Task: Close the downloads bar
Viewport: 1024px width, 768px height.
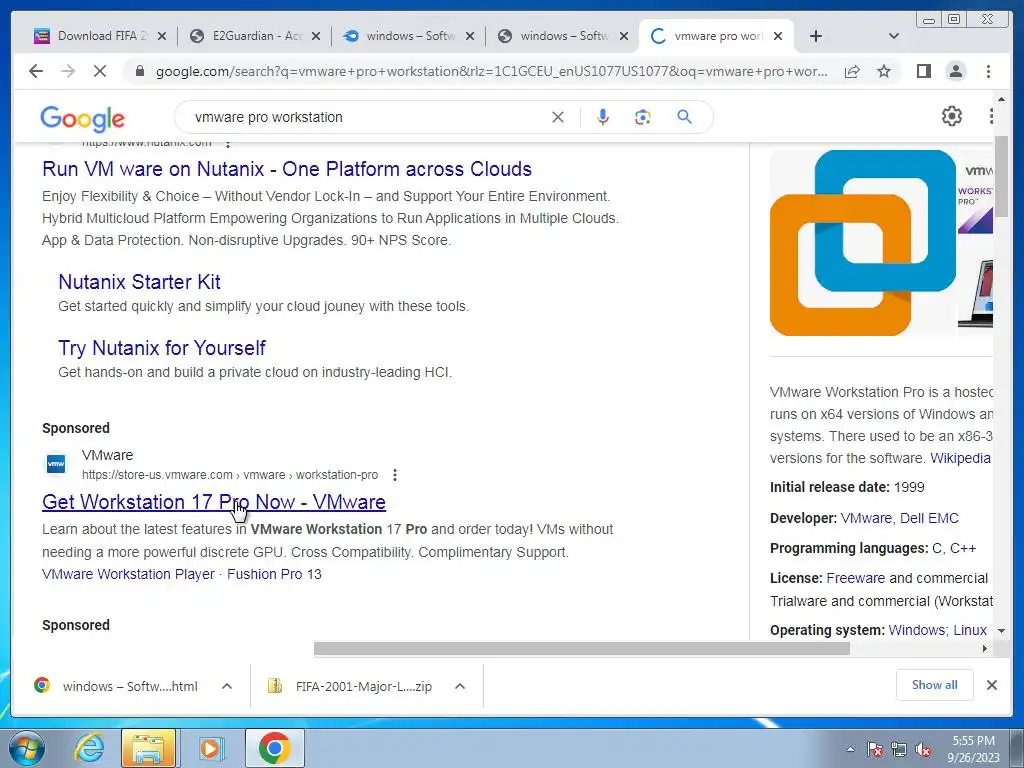Action: pos(991,685)
